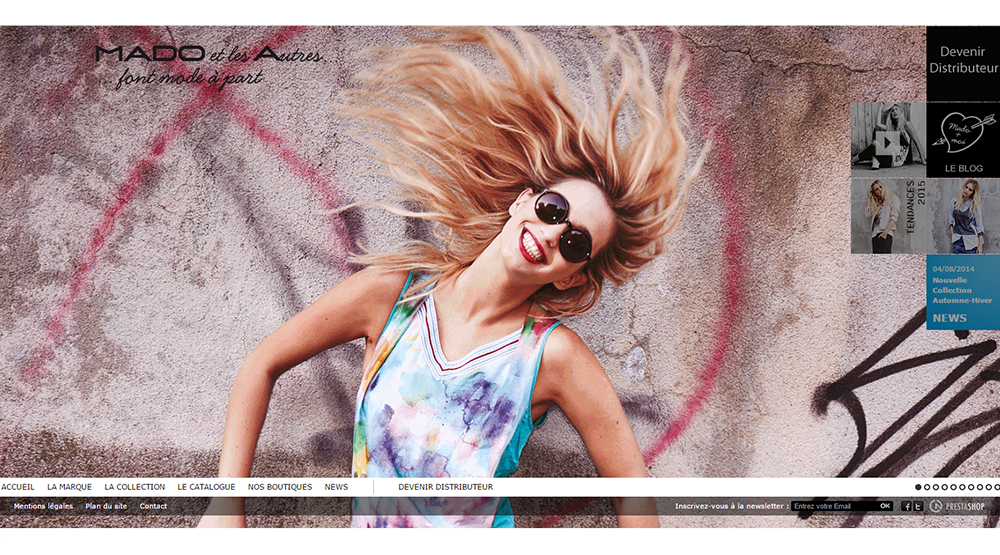Open Le Catalogue menu item
Screen dimensions: 1000x555
206,487
